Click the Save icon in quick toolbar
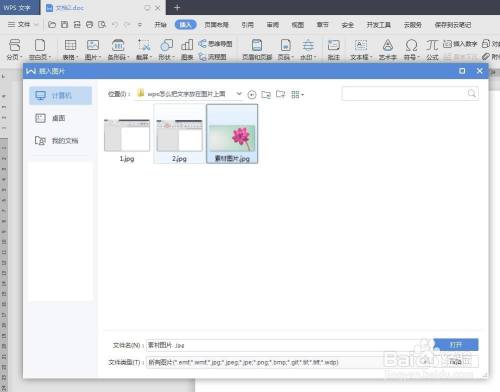The width and height of the screenshot is (500, 392). (64, 24)
